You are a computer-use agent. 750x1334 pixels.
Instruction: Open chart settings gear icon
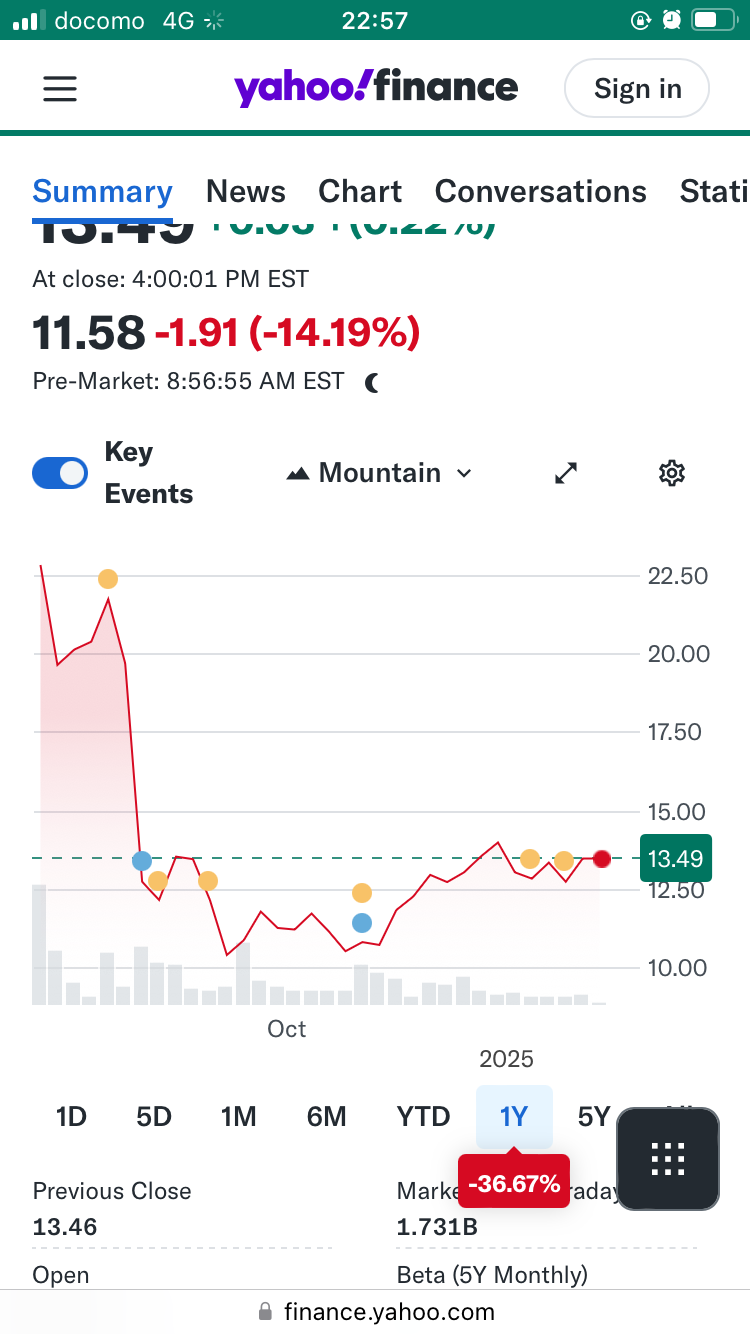672,473
